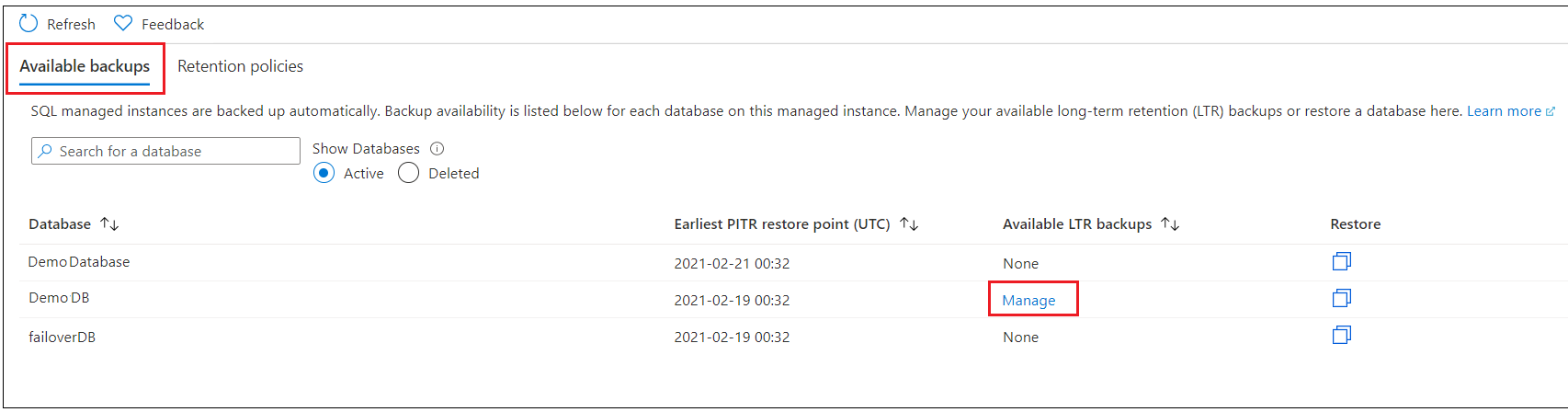Open the Retention policies tab
Viewport: 1568px width, 412px height.
coord(240,66)
